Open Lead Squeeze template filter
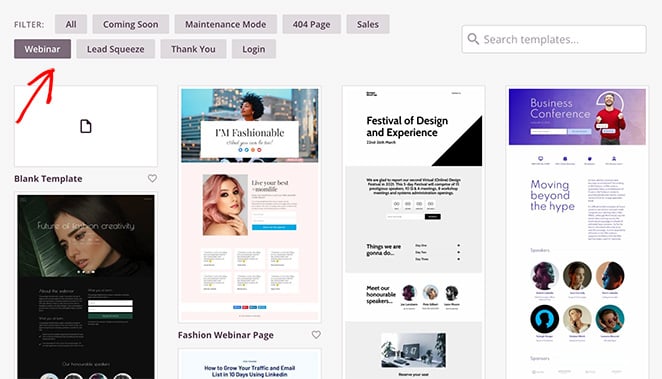The height and width of the screenshot is (379, 662). point(116,49)
